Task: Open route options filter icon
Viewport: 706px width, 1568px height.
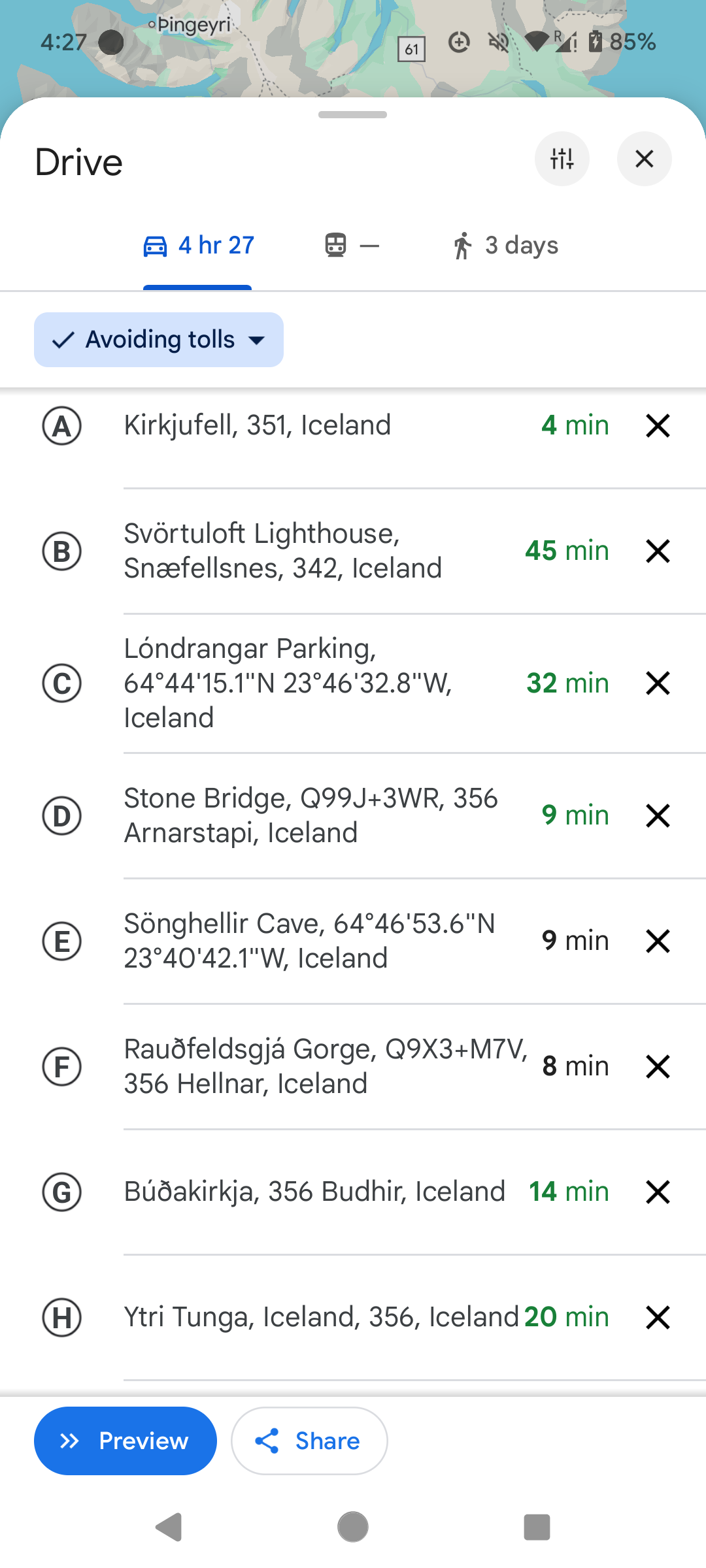Action: (x=562, y=159)
